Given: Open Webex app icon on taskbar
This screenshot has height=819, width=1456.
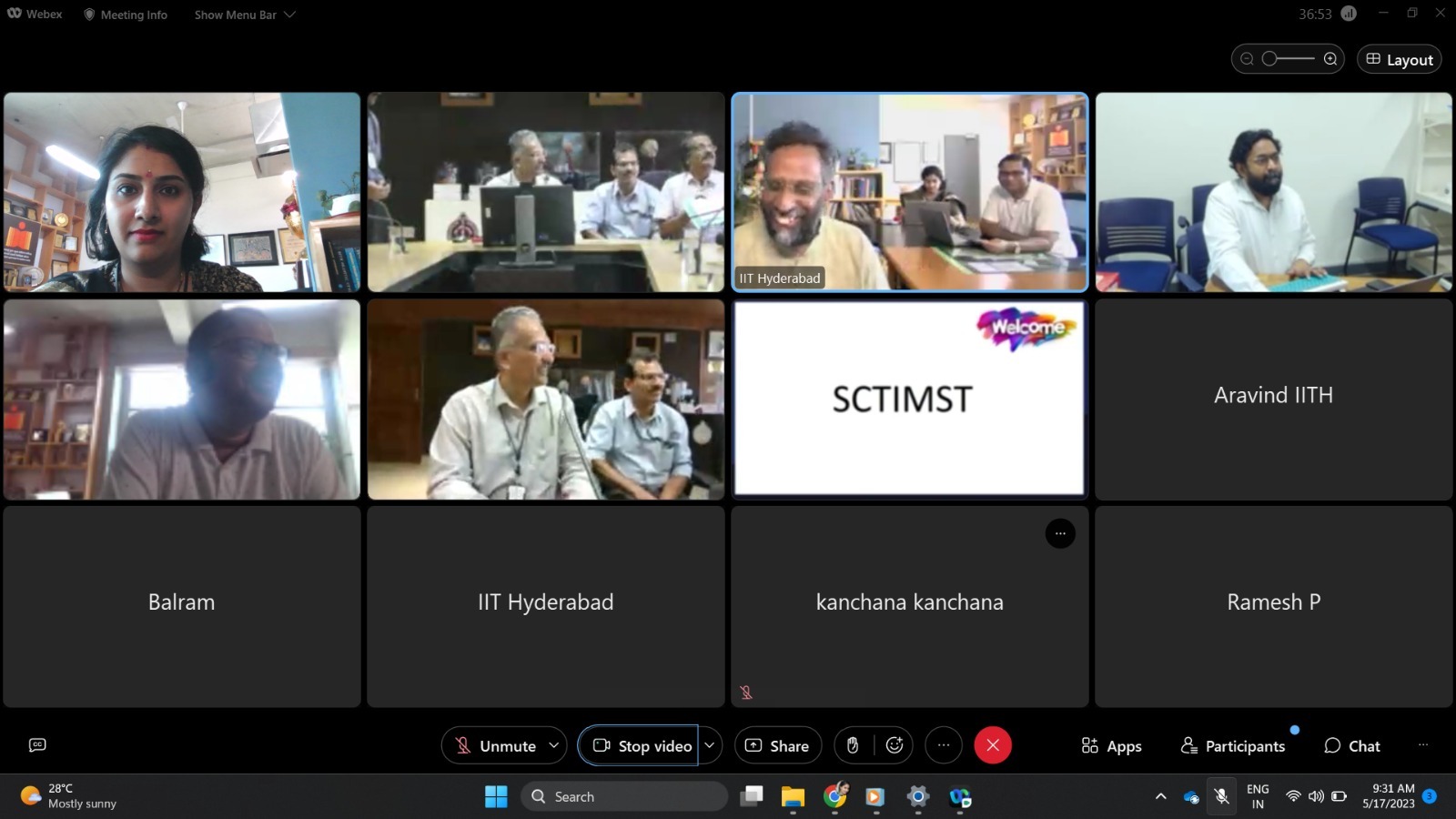Looking at the screenshot, I should click(960, 797).
